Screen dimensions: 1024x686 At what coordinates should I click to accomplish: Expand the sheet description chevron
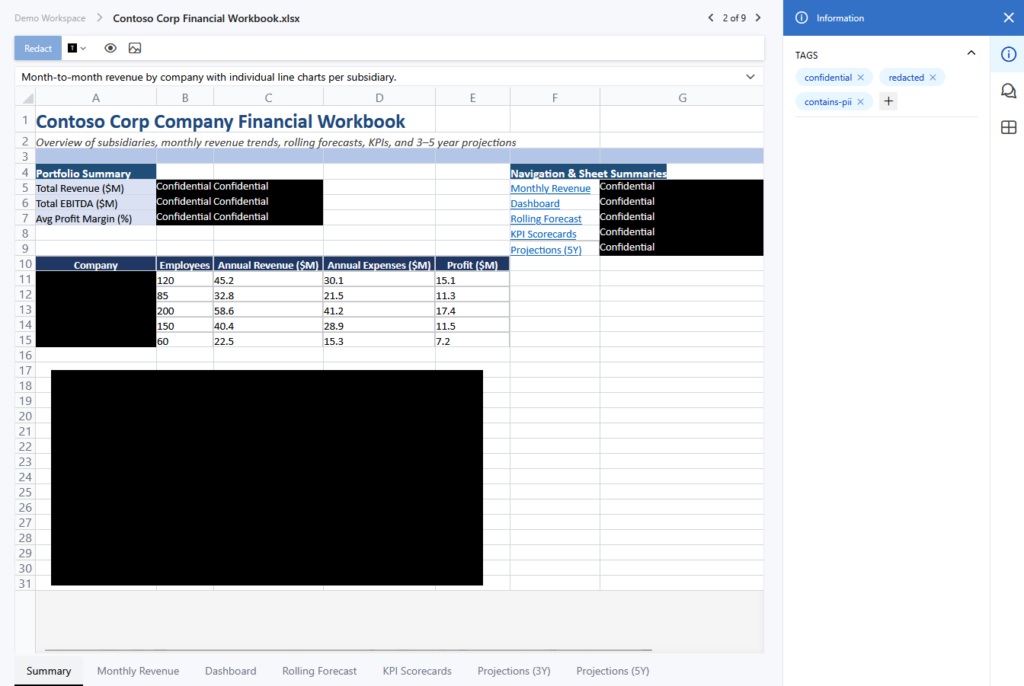point(750,77)
